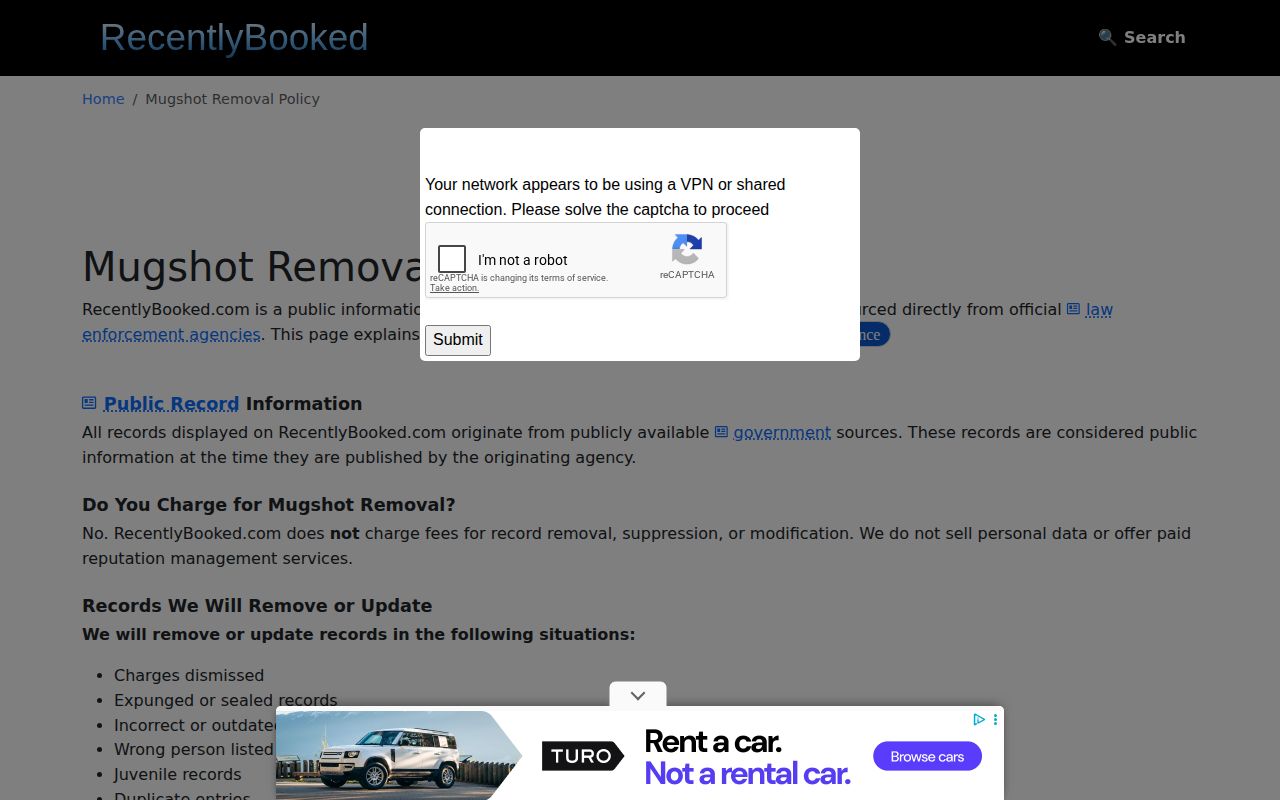The image size is (1280, 800).
Task: Click the newspaper icon before law enforcement
Action: tap(1073, 309)
